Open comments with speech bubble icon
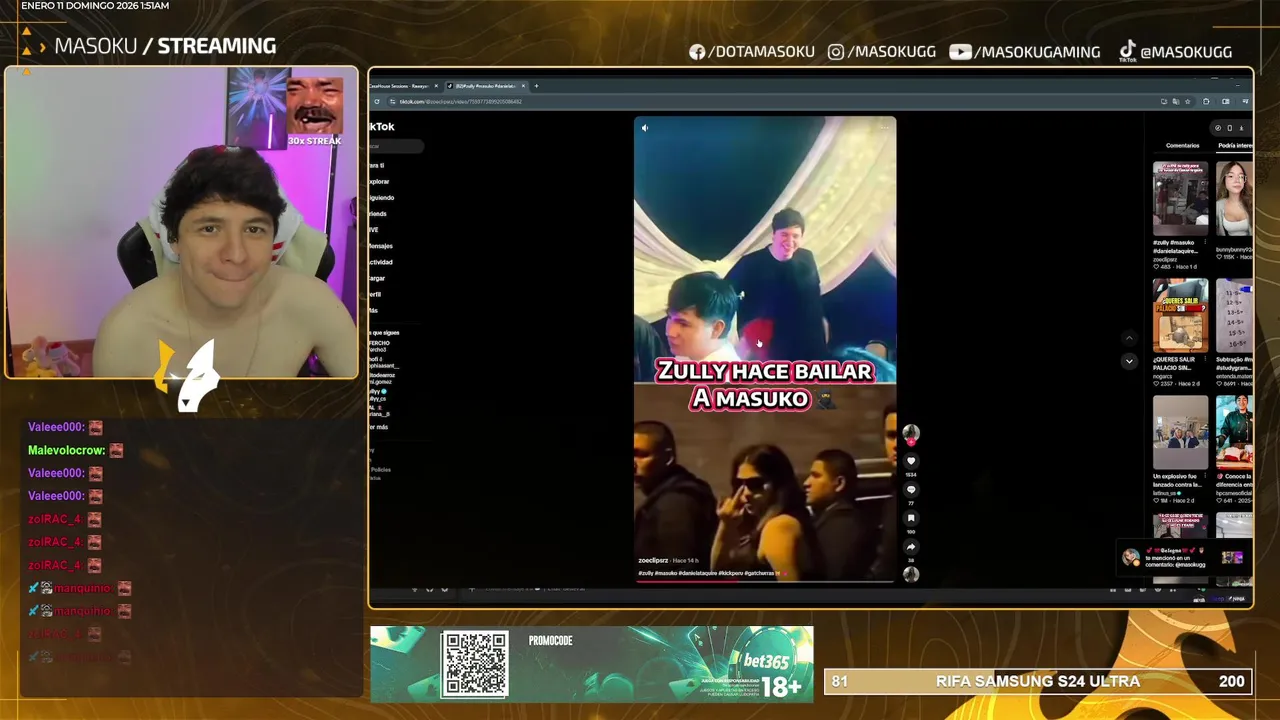Viewport: 1280px width, 720px height. point(911,490)
